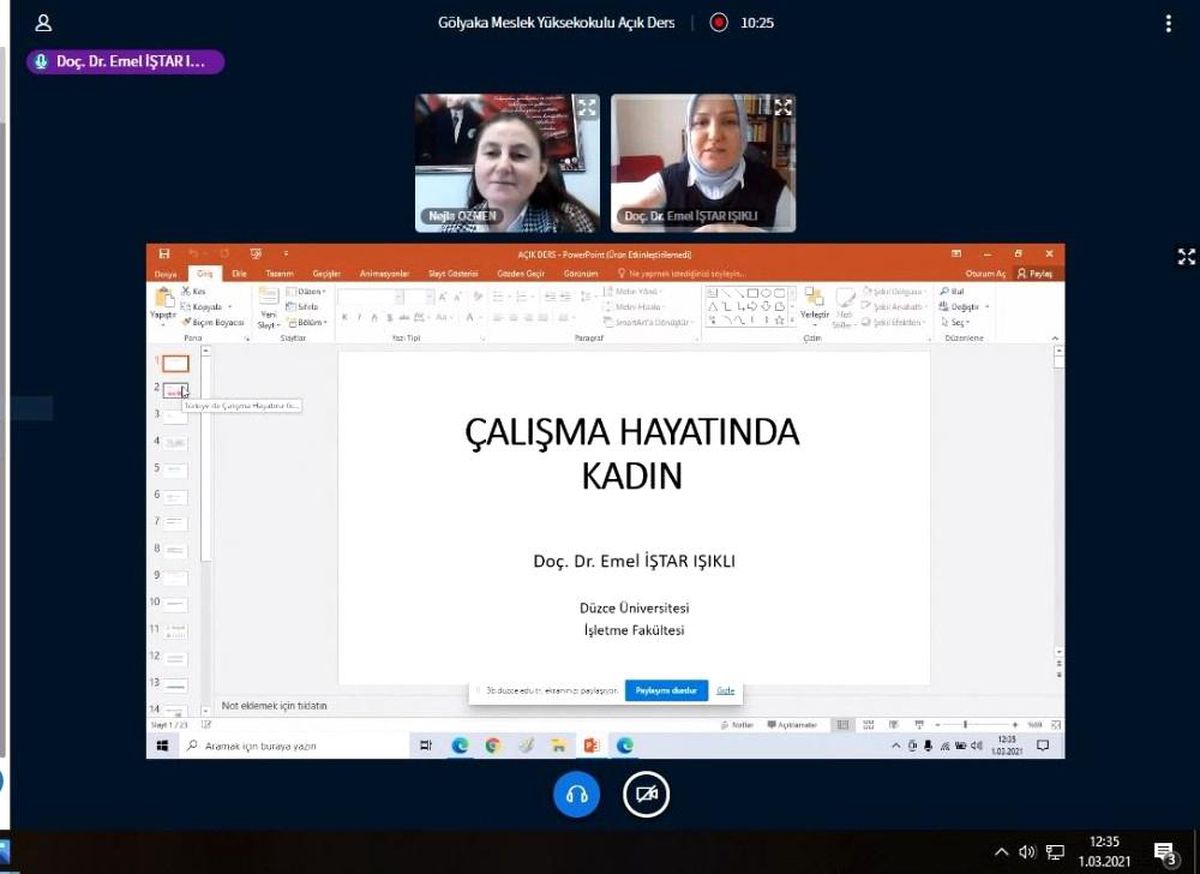Select slide 2 thumbnail
Viewport: 1200px width, 874px height.
175,391
